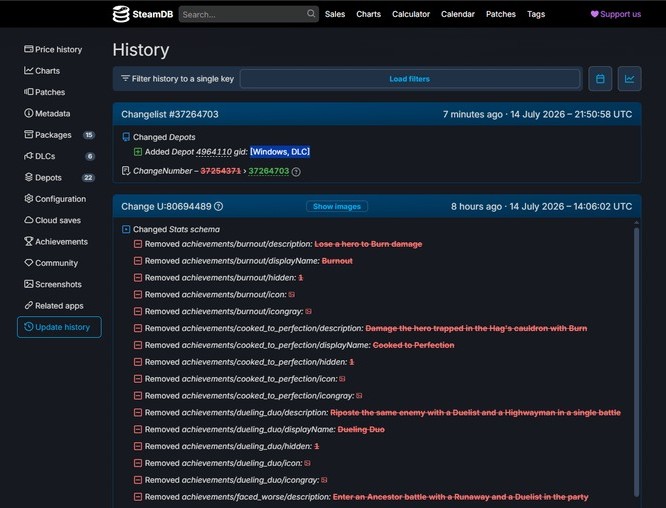The width and height of the screenshot is (666, 508).
Task: Open the calendar view icon button
Action: 600,79
